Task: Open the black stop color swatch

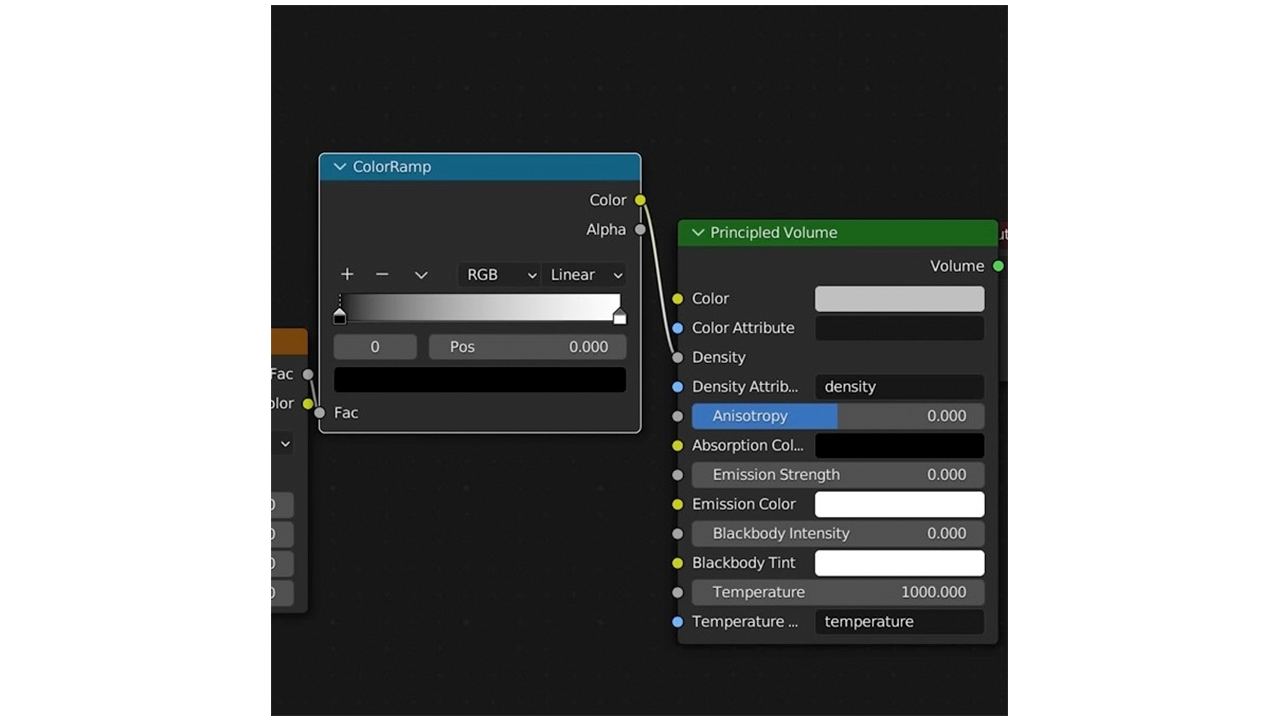Action: coord(480,380)
